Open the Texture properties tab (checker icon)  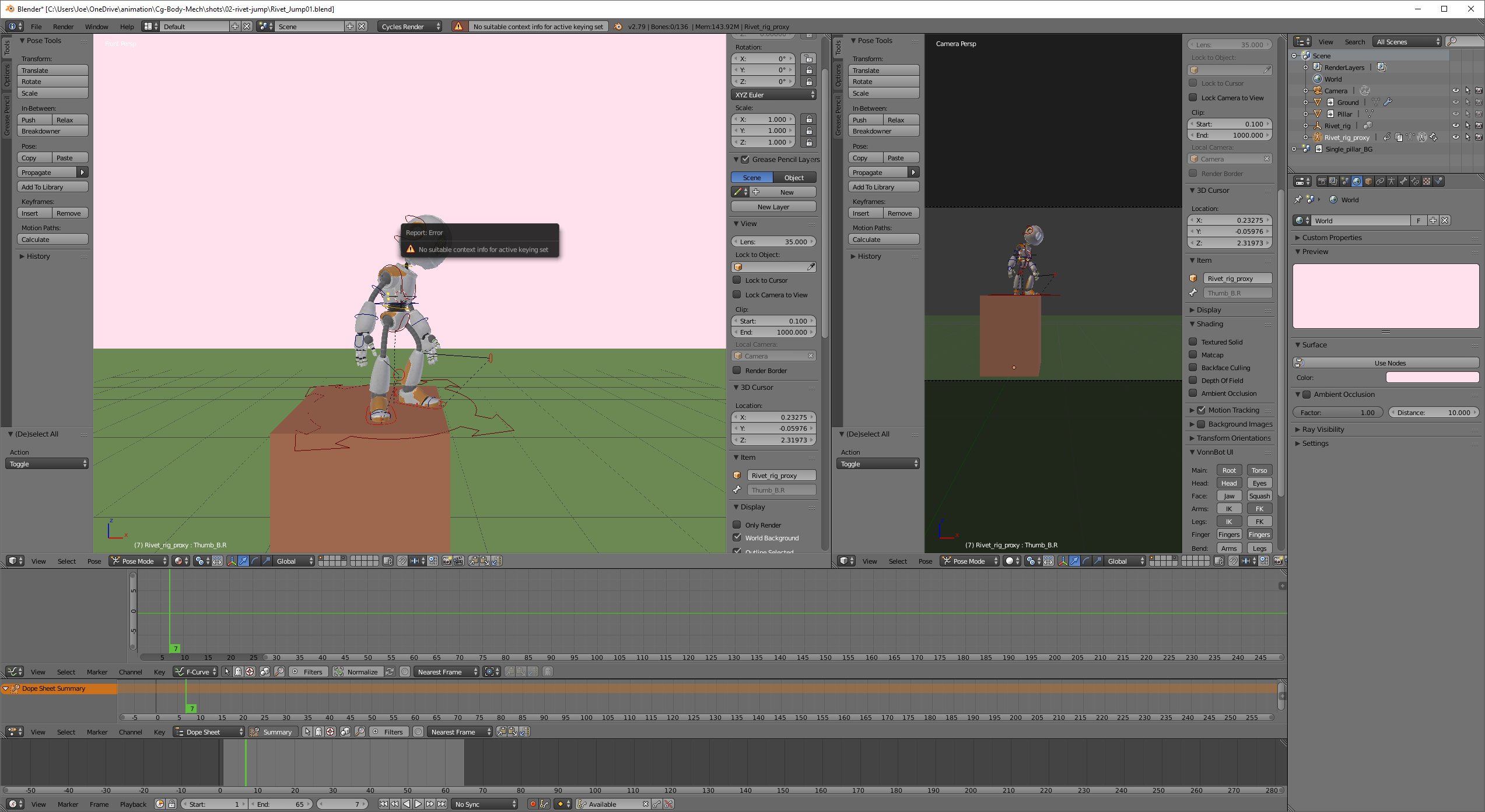click(1427, 181)
